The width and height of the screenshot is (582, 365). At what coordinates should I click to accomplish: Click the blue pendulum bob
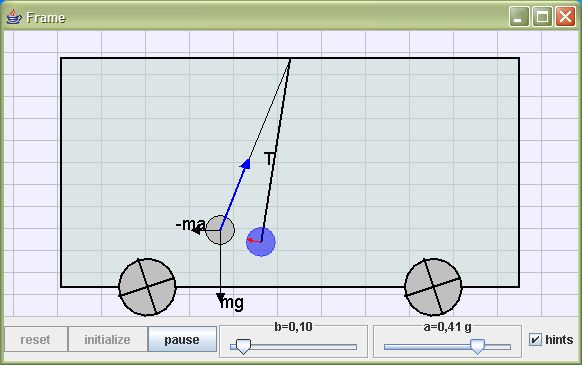point(261,242)
